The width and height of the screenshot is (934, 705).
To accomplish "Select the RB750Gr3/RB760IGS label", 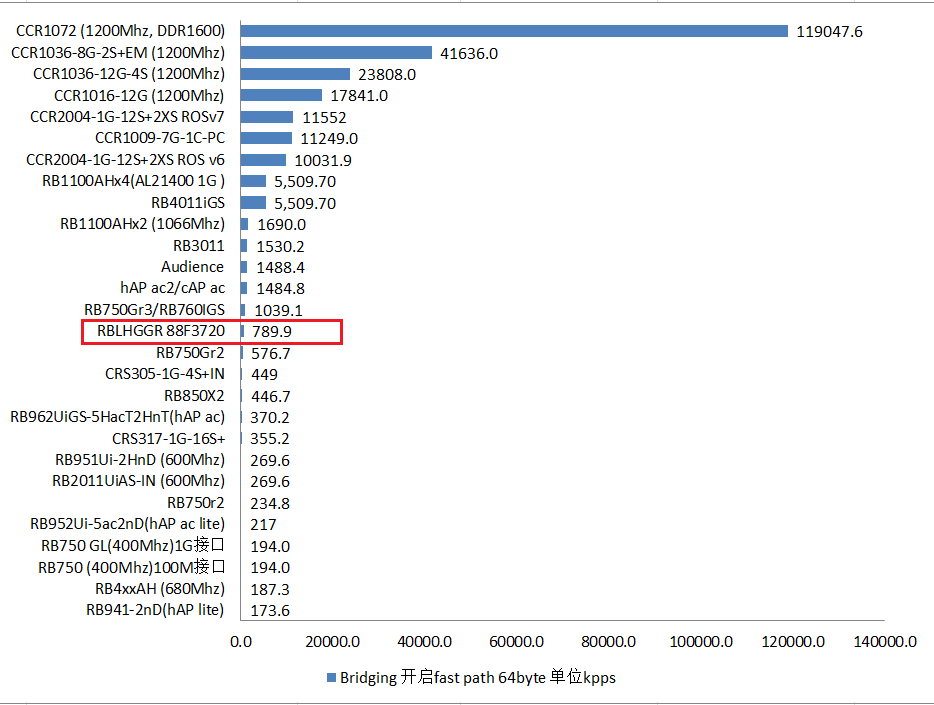I will point(154,310).
